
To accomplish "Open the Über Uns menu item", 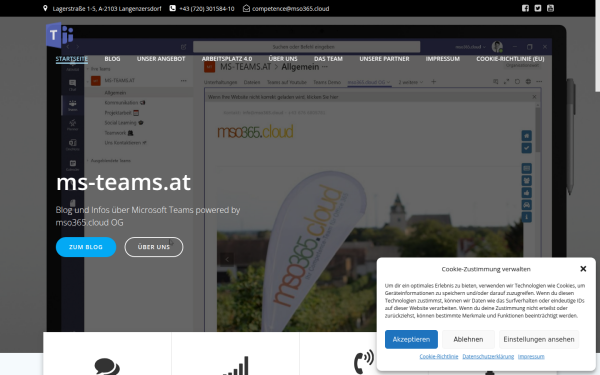I will [283, 59].
